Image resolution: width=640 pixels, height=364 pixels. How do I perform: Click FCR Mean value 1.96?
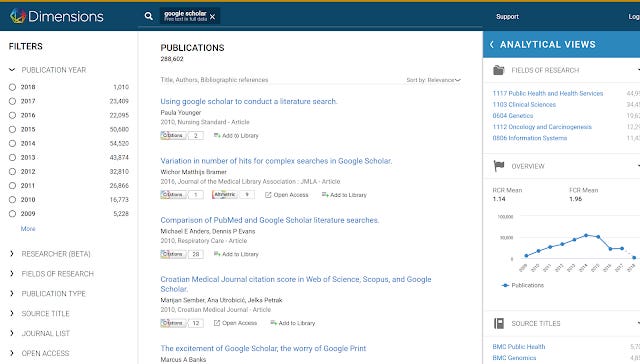(x=576, y=199)
